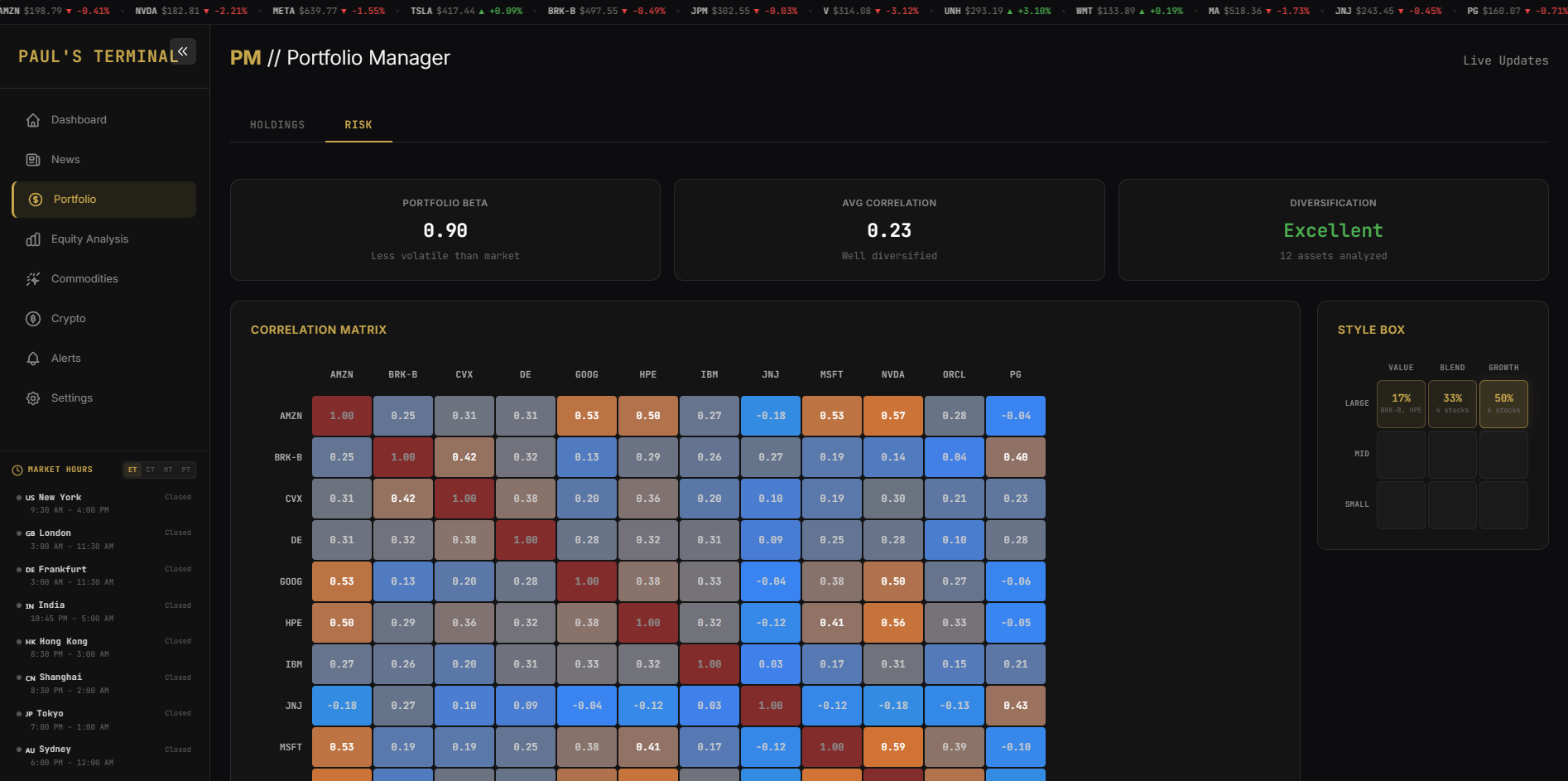The width and height of the screenshot is (1568, 781).
Task: Switch market hours timezone to CT
Action: [x=149, y=470]
